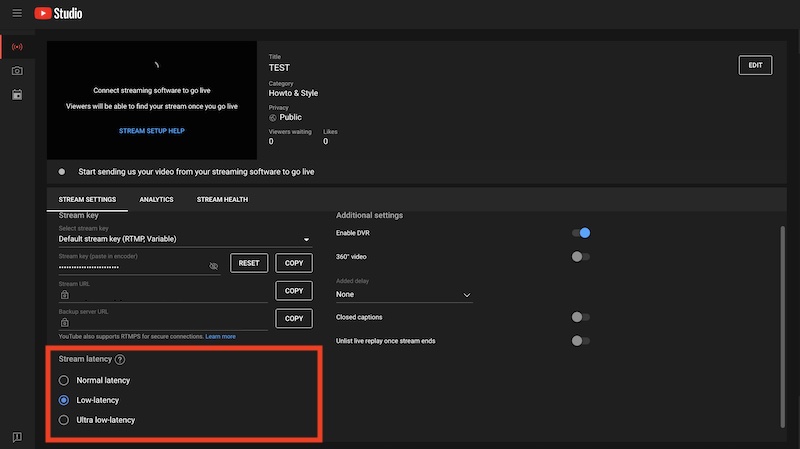Select the Stream broadcast icon in sidebar

17,47
